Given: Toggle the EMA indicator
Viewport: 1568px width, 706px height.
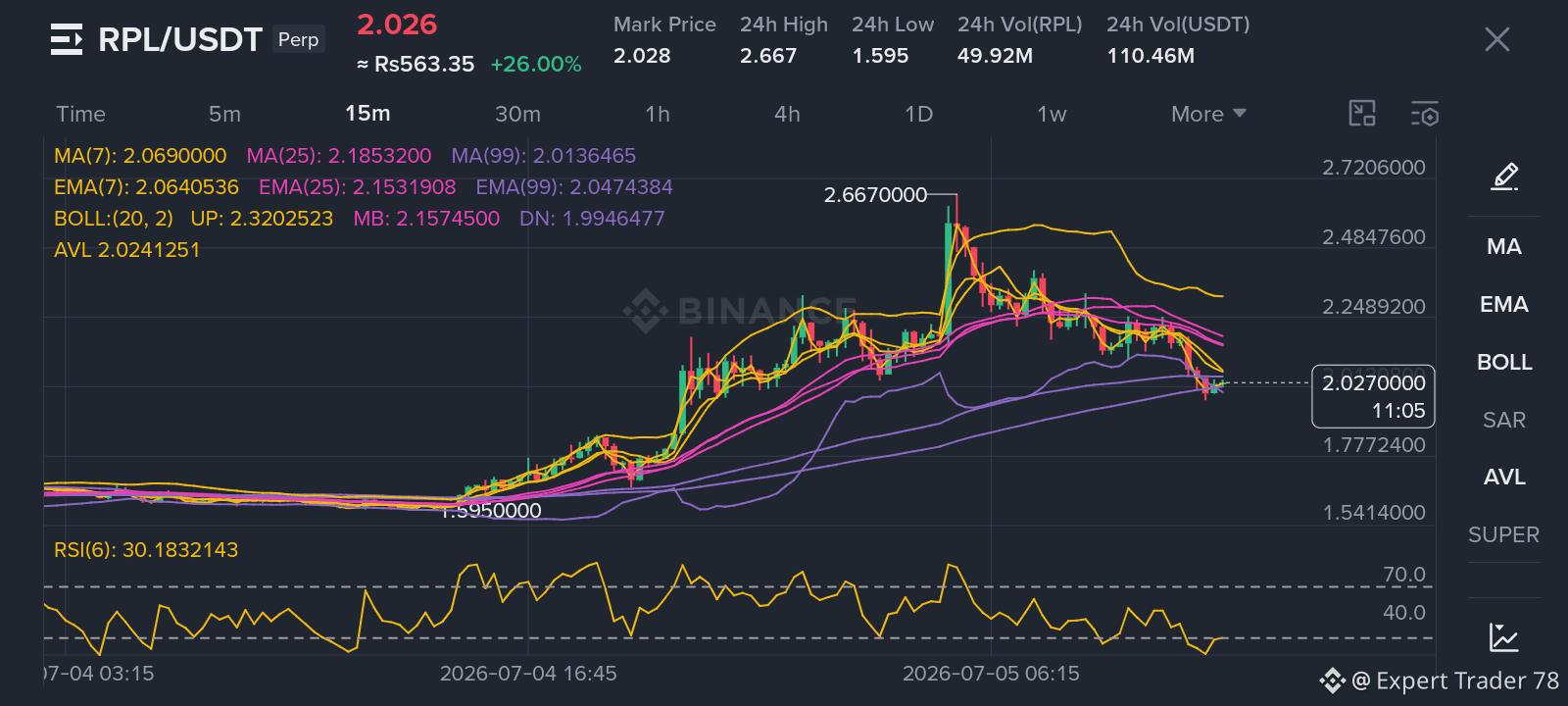Looking at the screenshot, I should pos(1504,304).
